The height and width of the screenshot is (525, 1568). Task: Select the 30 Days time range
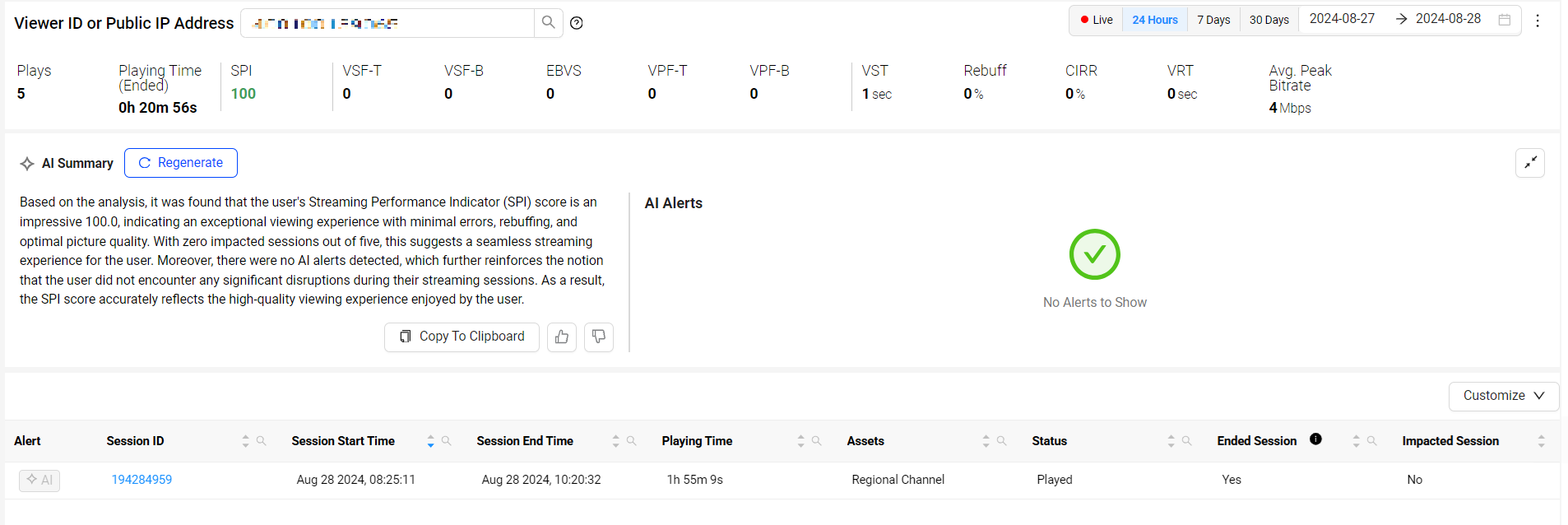(1269, 20)
